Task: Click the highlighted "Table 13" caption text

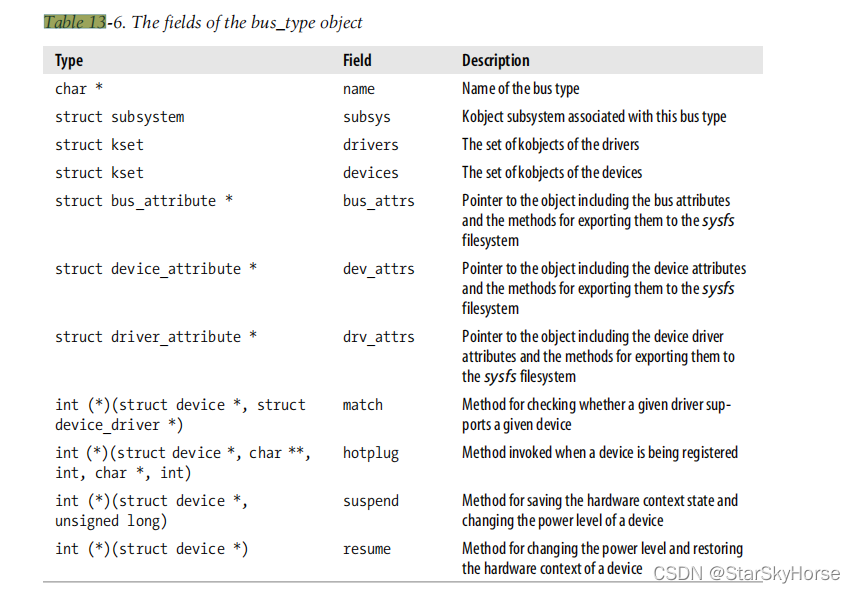Action: (74, 22)
